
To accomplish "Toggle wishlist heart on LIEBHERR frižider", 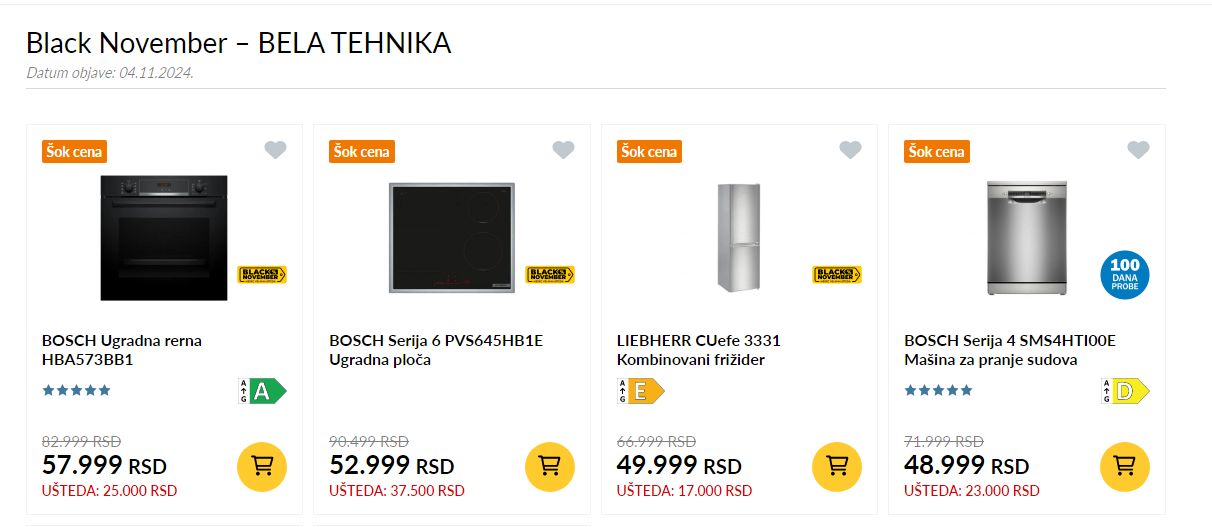I will 850,150.
